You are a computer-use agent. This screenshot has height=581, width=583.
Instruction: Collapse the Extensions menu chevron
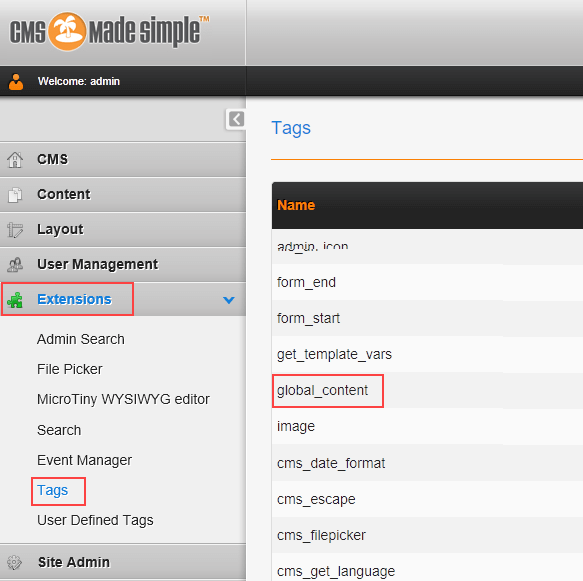click(x=229, y=300)
